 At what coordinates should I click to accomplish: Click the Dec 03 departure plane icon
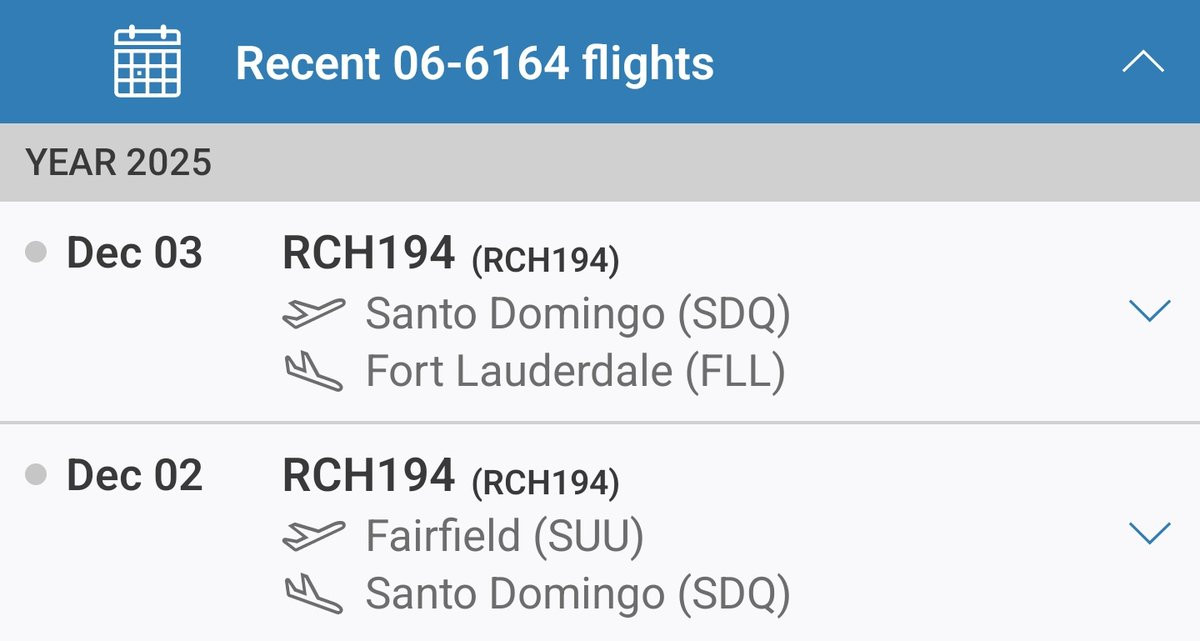click(x=313, y=314)
